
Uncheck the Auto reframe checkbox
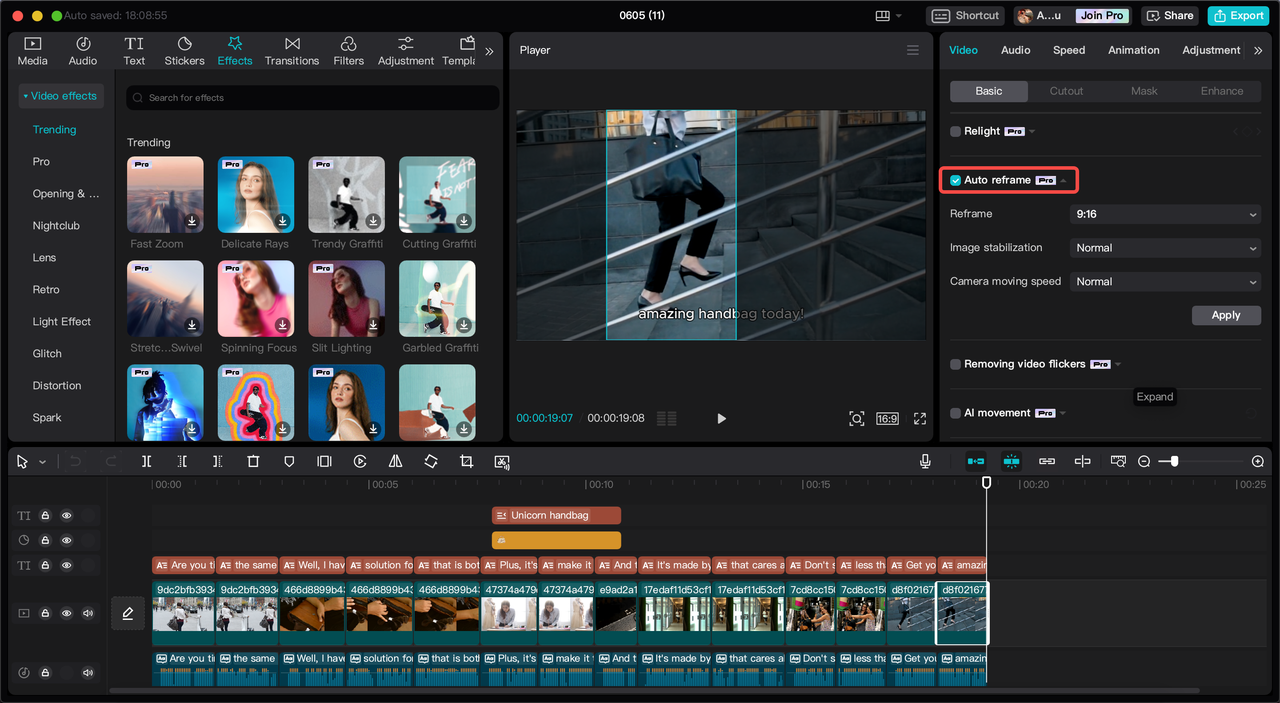pyautogui.click(x=956, y=181)
